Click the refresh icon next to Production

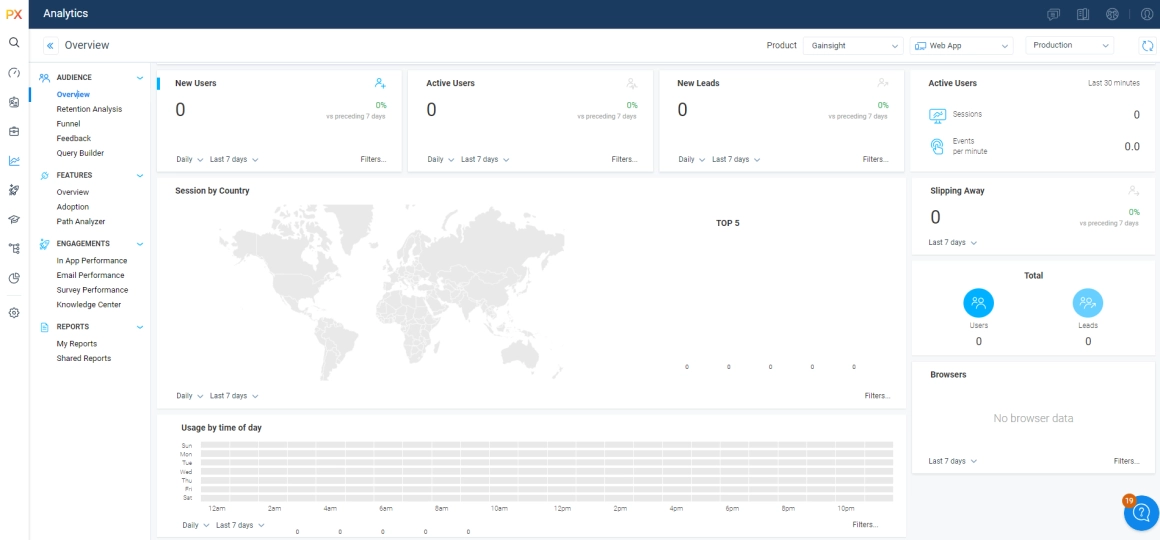(1147, 46)
